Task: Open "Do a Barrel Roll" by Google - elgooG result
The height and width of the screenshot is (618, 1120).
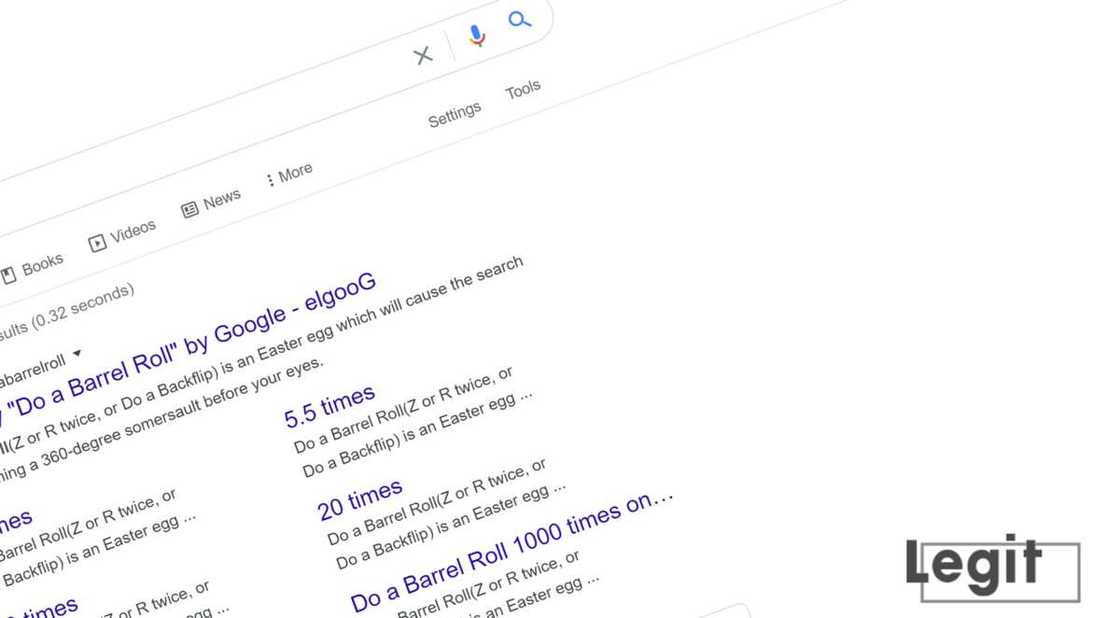Action: (x=200, y=345)
